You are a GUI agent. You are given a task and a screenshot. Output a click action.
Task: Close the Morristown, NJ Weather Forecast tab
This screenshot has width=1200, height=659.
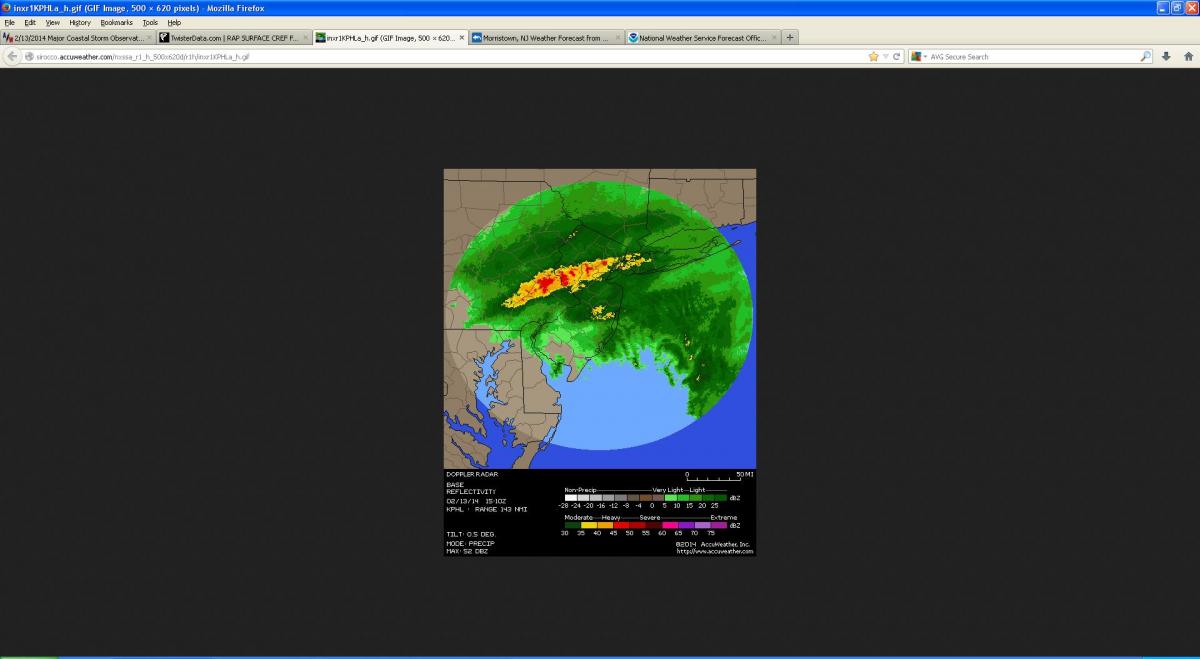(x=618, y=38)
